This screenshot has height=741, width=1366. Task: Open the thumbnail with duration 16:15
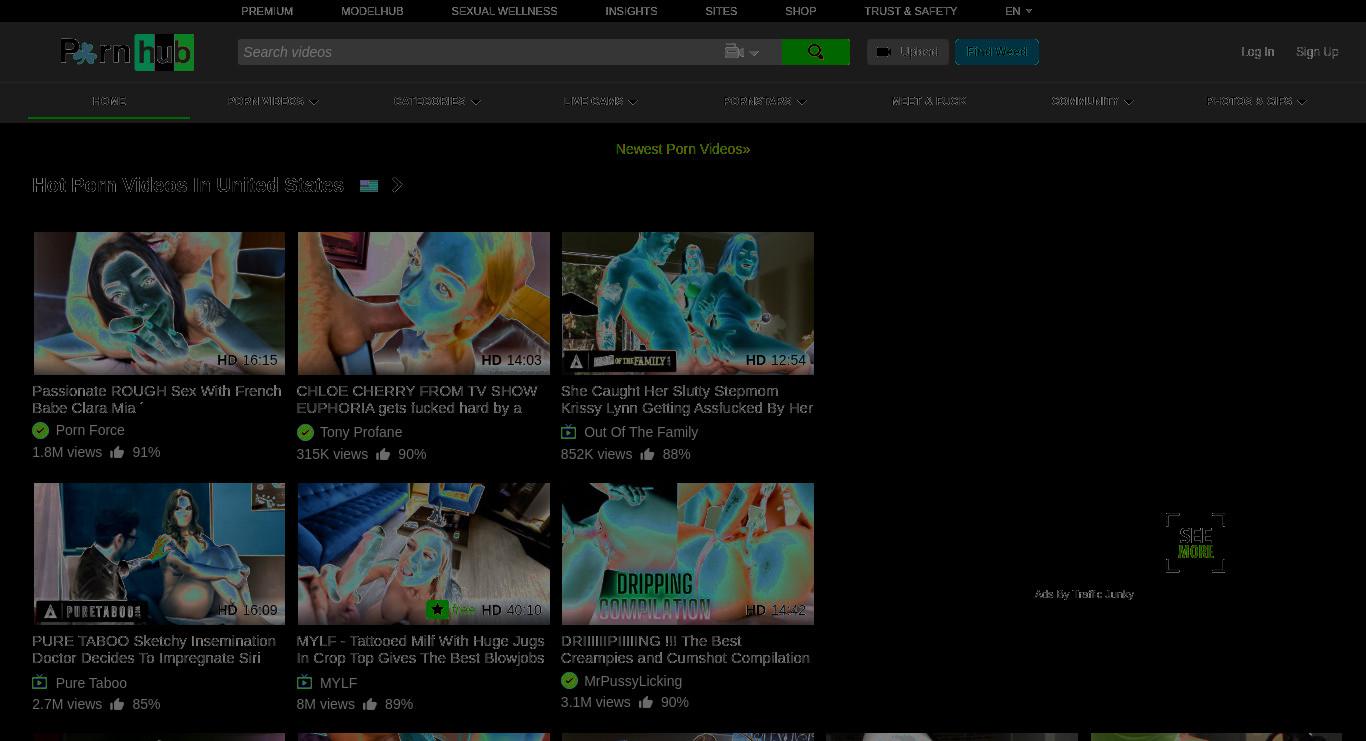click(x=159, y=303)
